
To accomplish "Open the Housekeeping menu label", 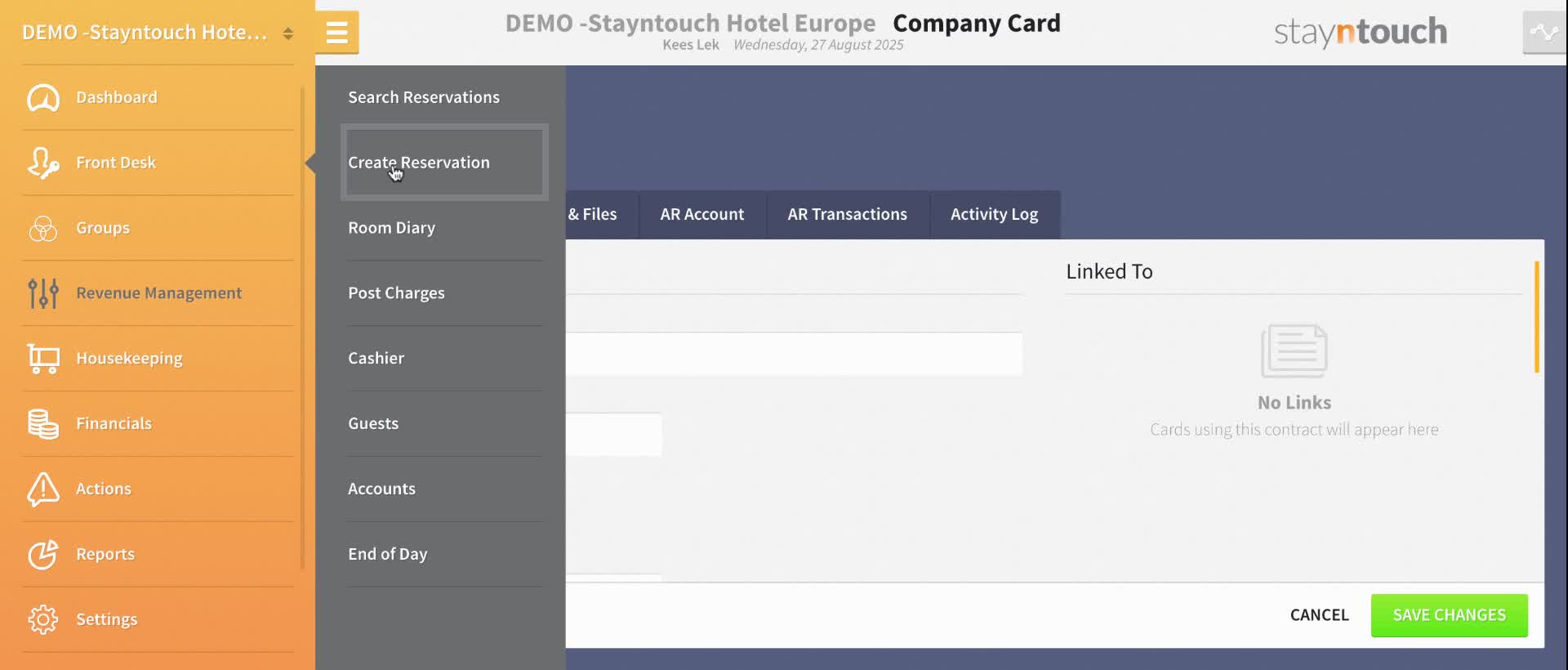I will (x=129, y=359).
